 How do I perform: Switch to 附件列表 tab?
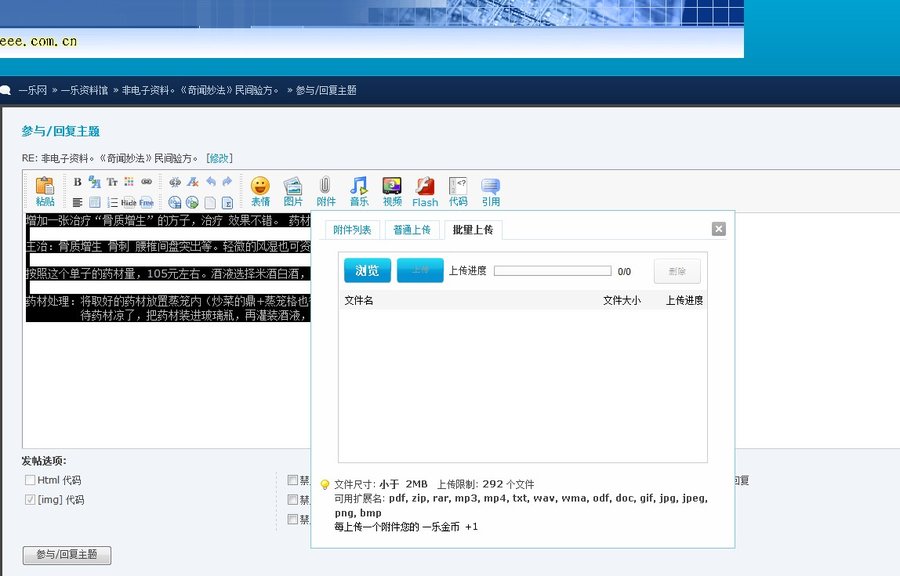(x=352, y=230)
